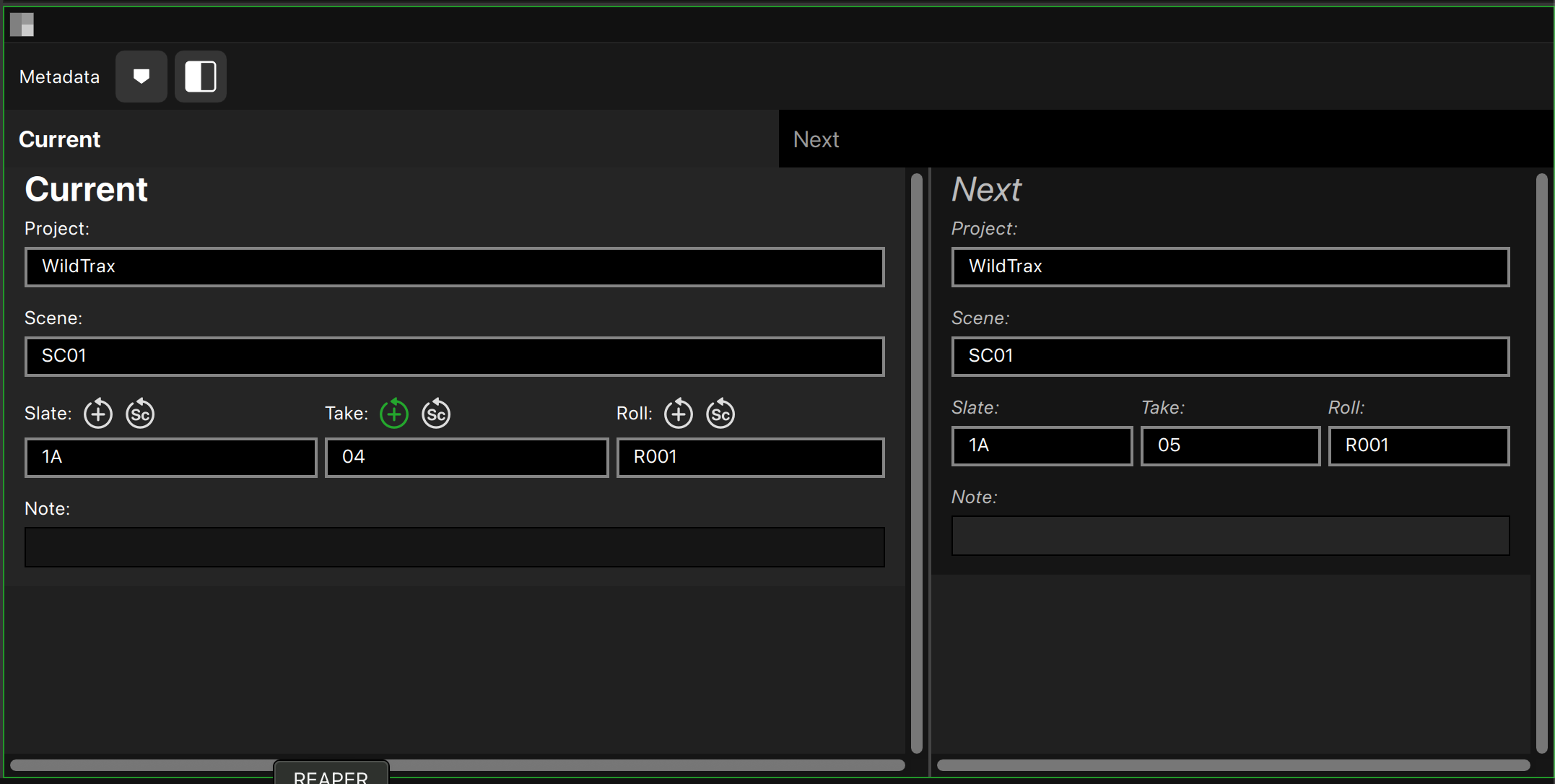Select the Scene field showing SC01
The width and height of the screenshot is (1555, 784).
click(x=454, y=356)
